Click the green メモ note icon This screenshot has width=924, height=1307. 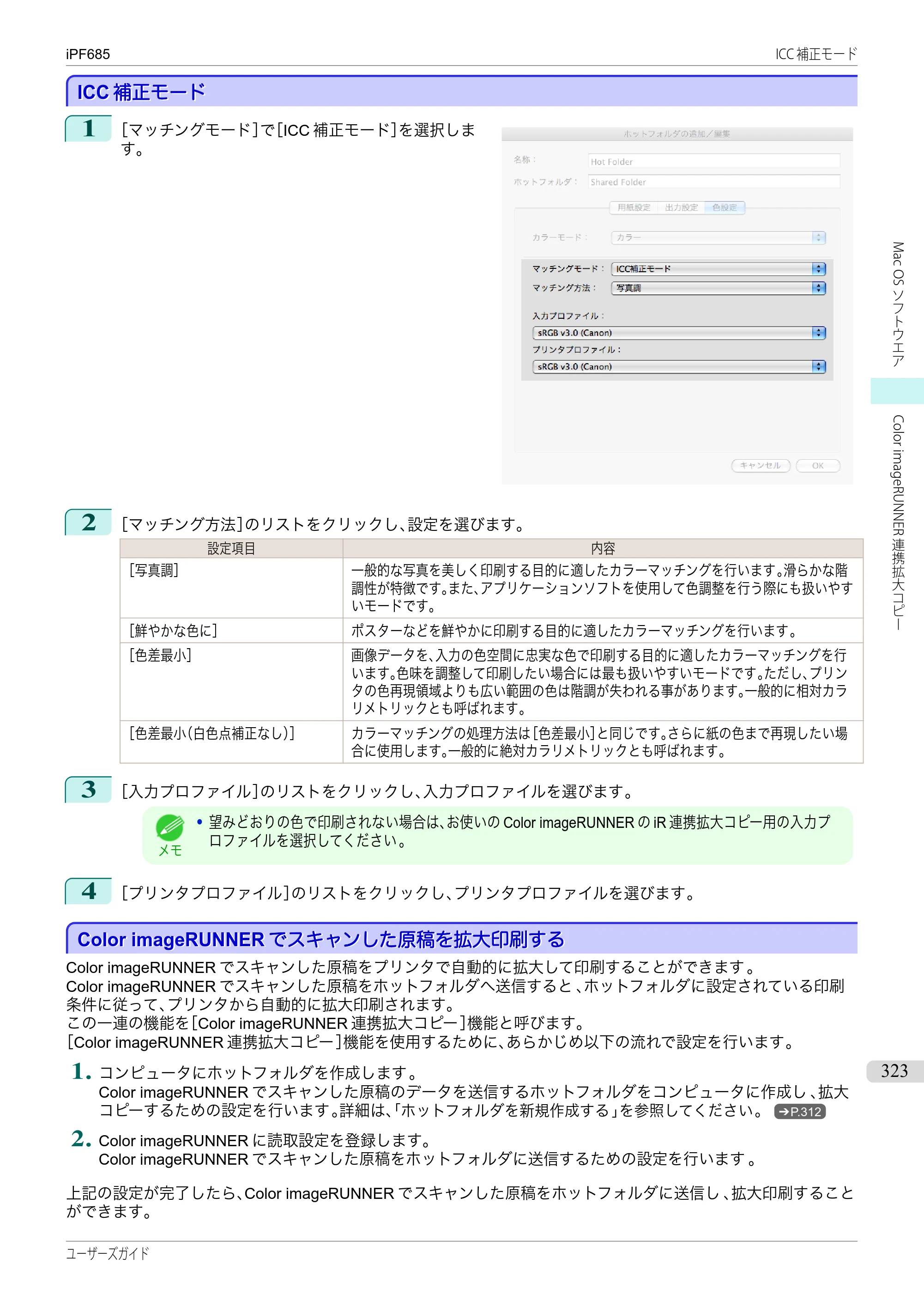[170, 828]
